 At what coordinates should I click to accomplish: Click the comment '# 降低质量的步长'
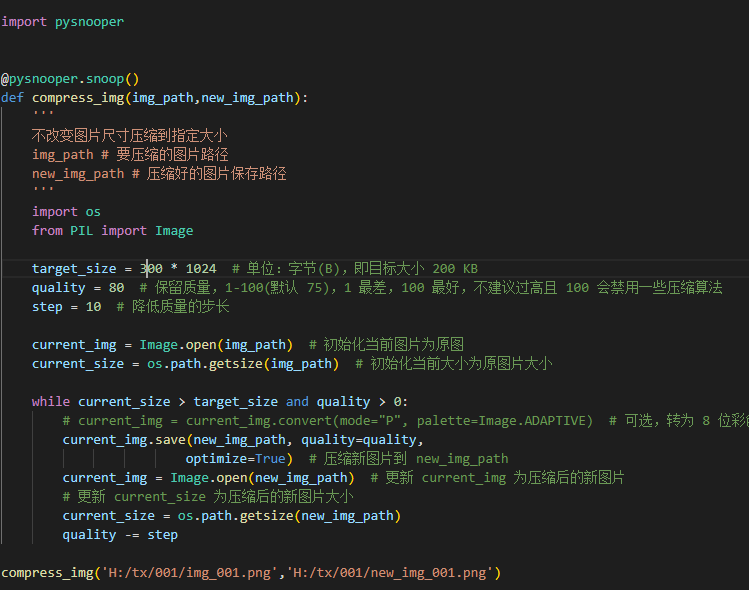(x=173, y=307)
